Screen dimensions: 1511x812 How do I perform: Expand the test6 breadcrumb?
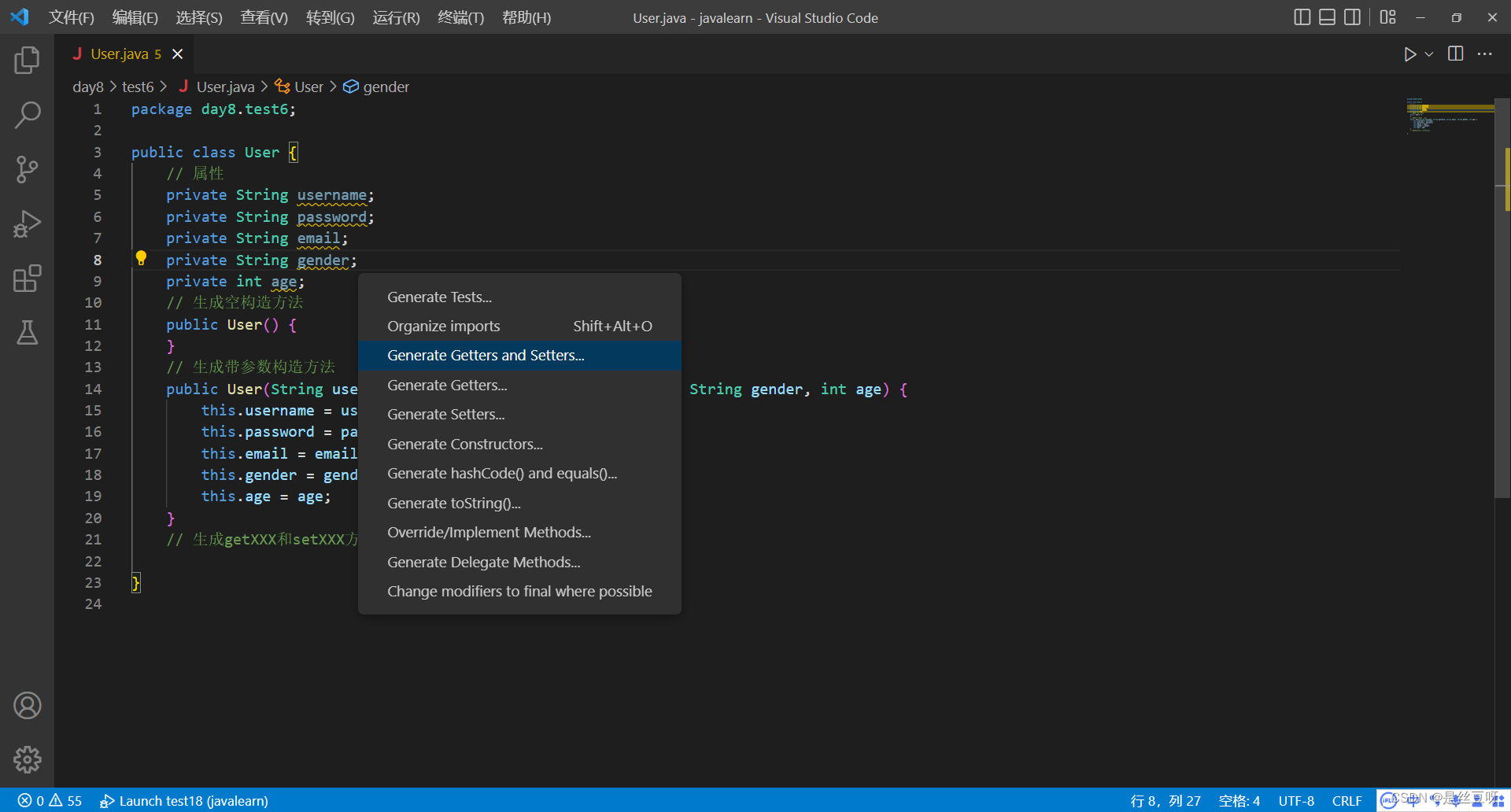point(139,87)
